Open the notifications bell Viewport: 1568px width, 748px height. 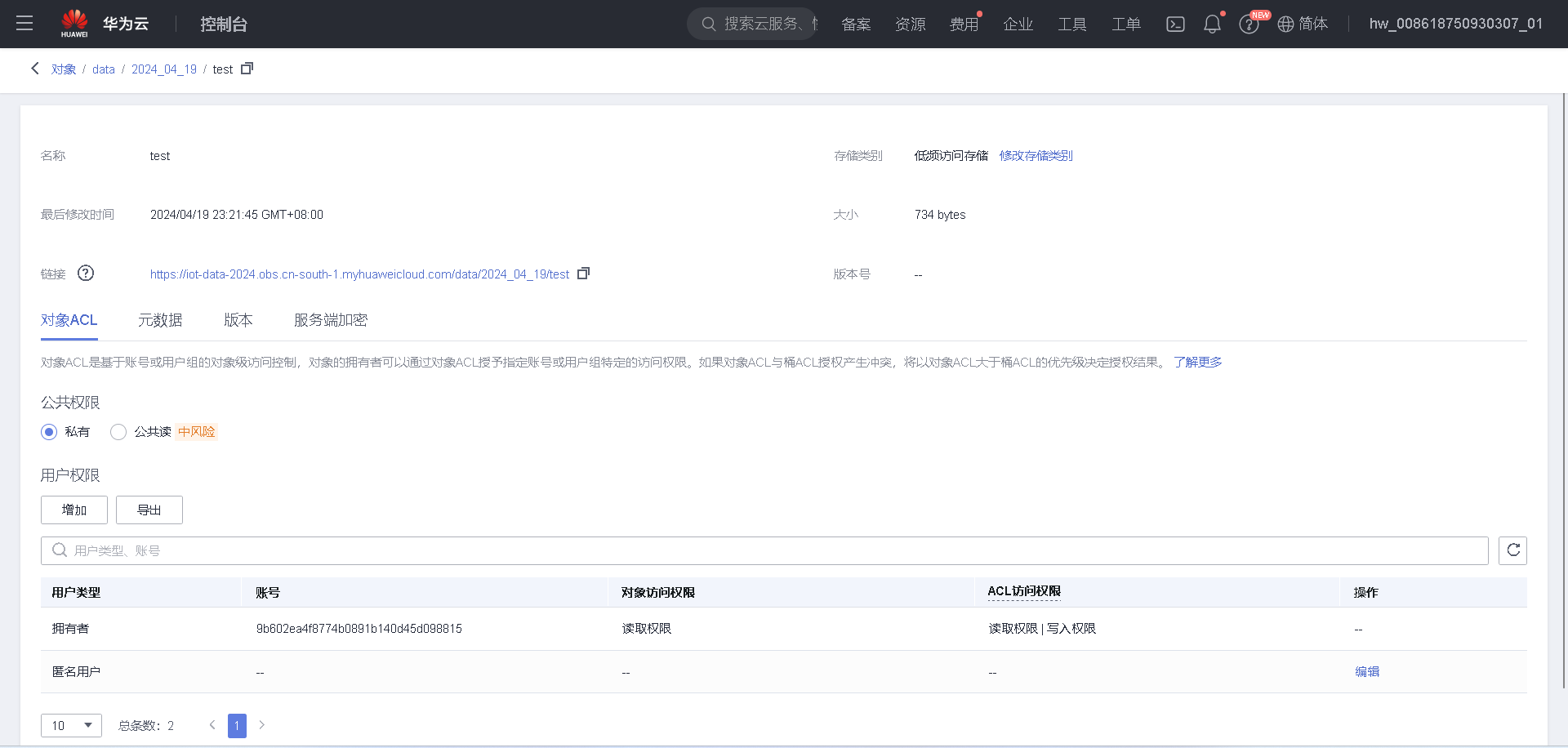(1211, 24)
